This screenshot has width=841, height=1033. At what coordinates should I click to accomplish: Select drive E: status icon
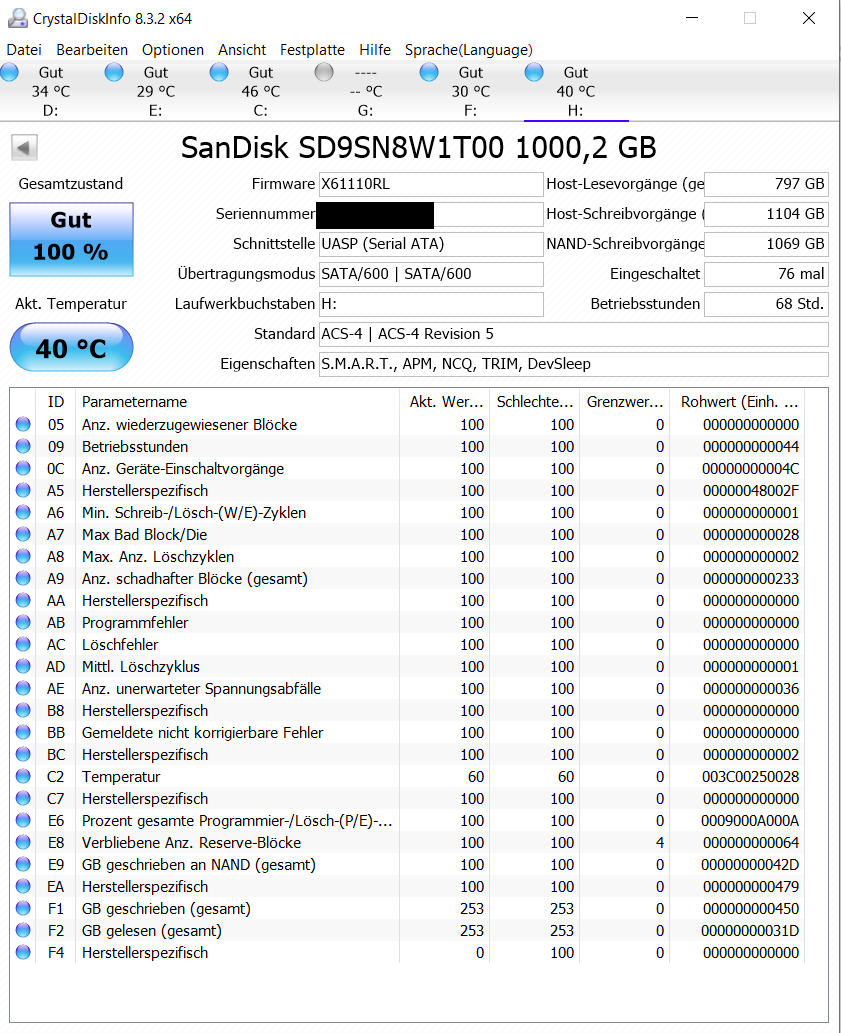click(114, 72)
